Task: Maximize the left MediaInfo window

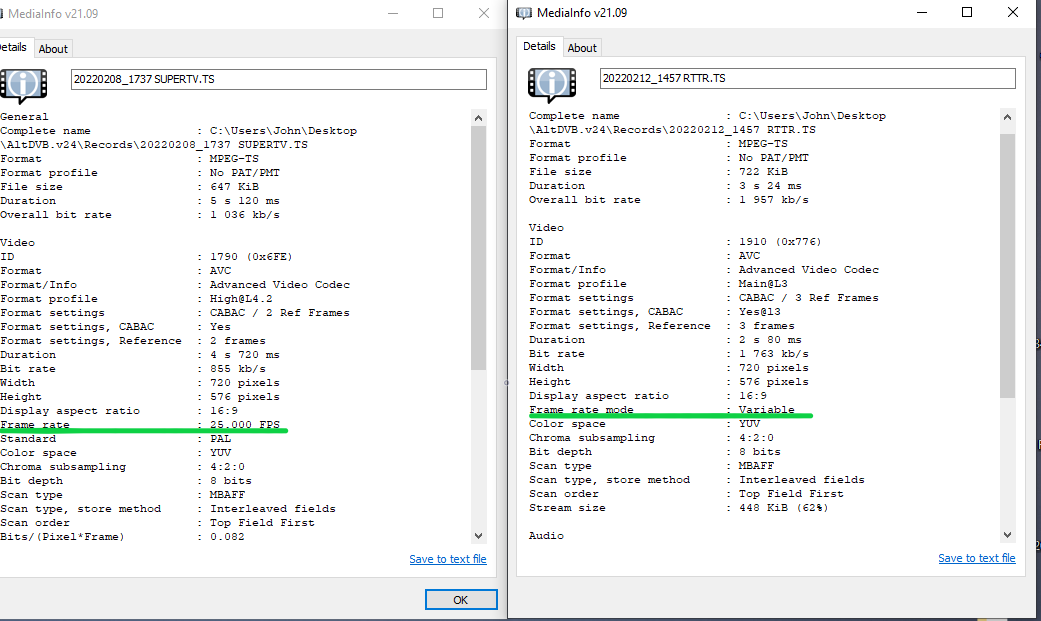Action: (438, 13)
